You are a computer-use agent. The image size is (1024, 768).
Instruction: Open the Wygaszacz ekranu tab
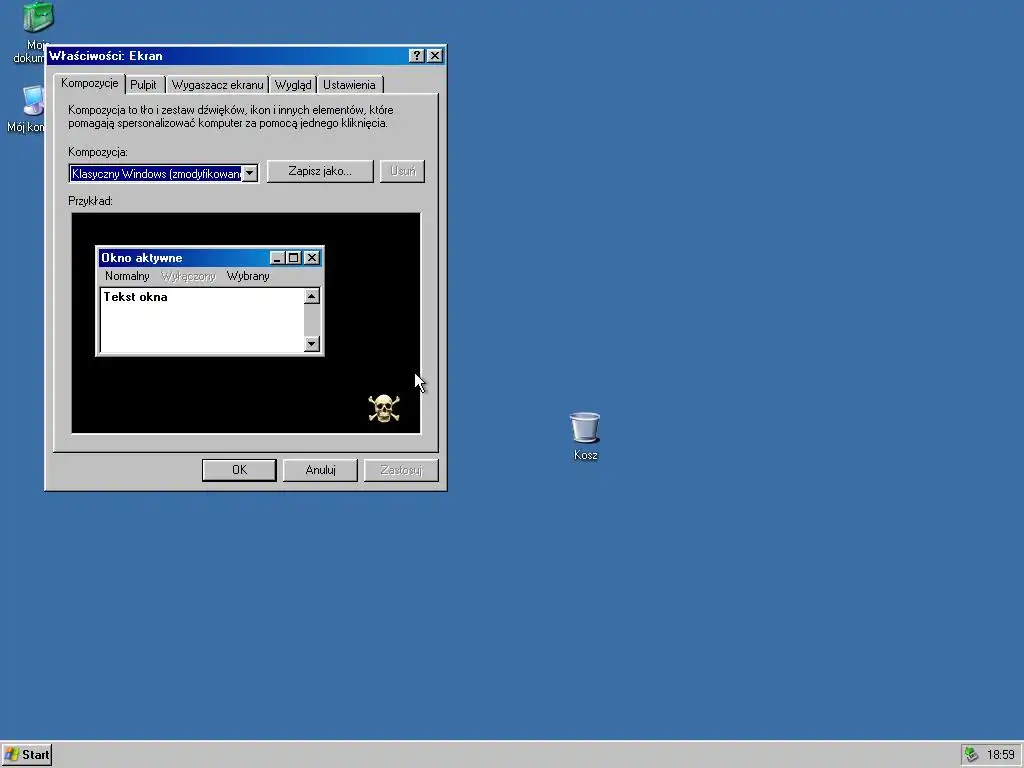click(217, 85)
